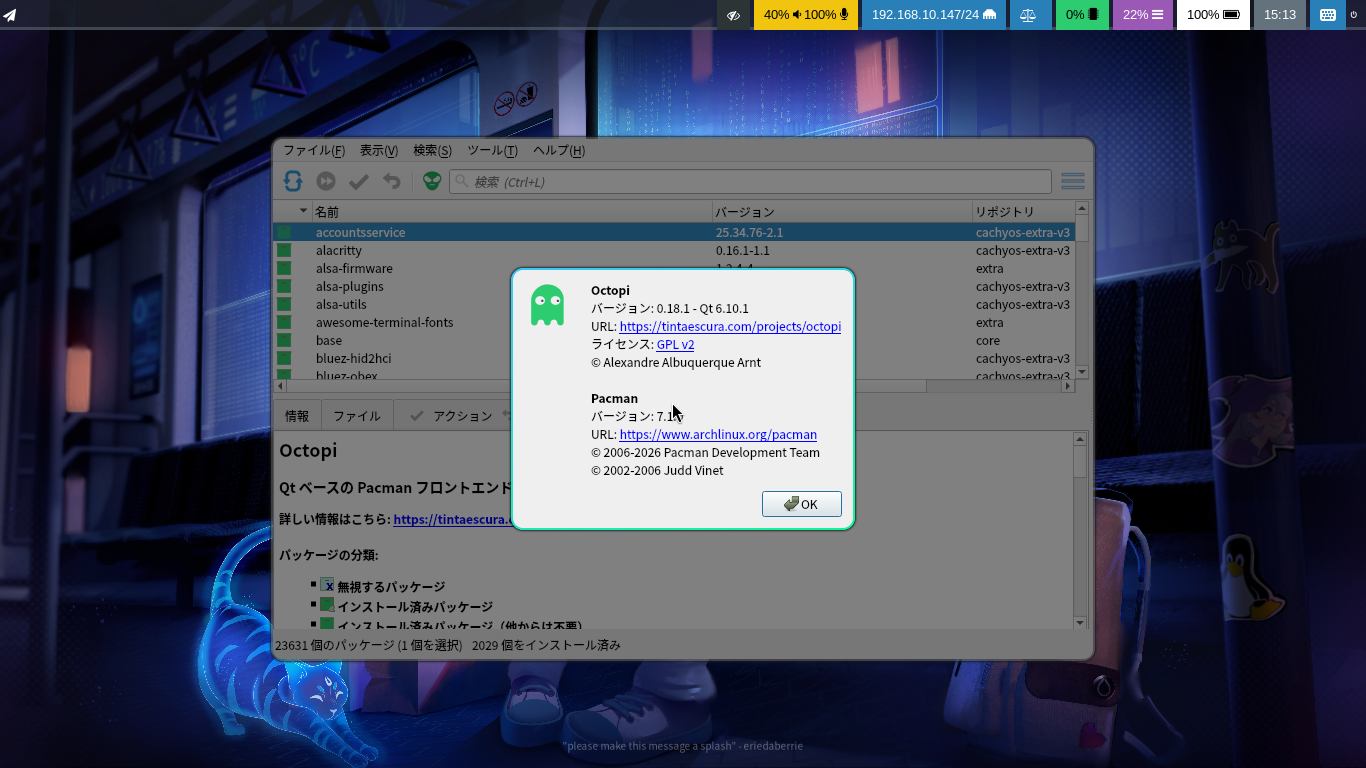
Task: Click the grey fast-forward system upgrade icon
Action: tap(326, 181)
